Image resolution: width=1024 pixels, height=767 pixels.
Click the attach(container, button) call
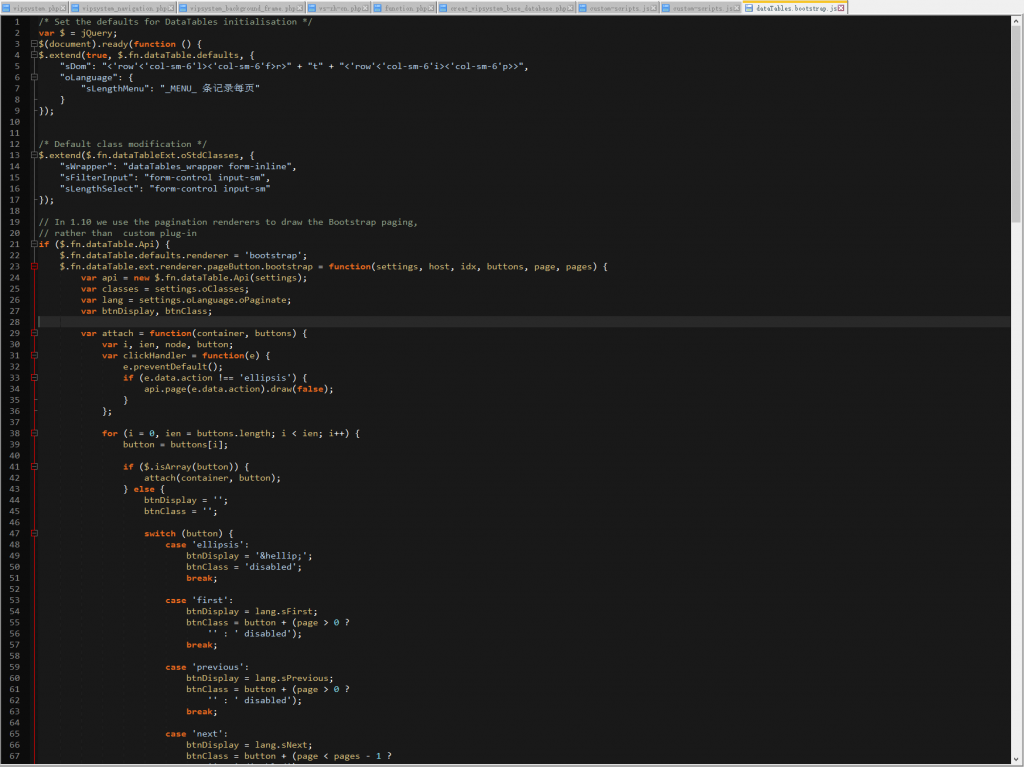point(212,478)
